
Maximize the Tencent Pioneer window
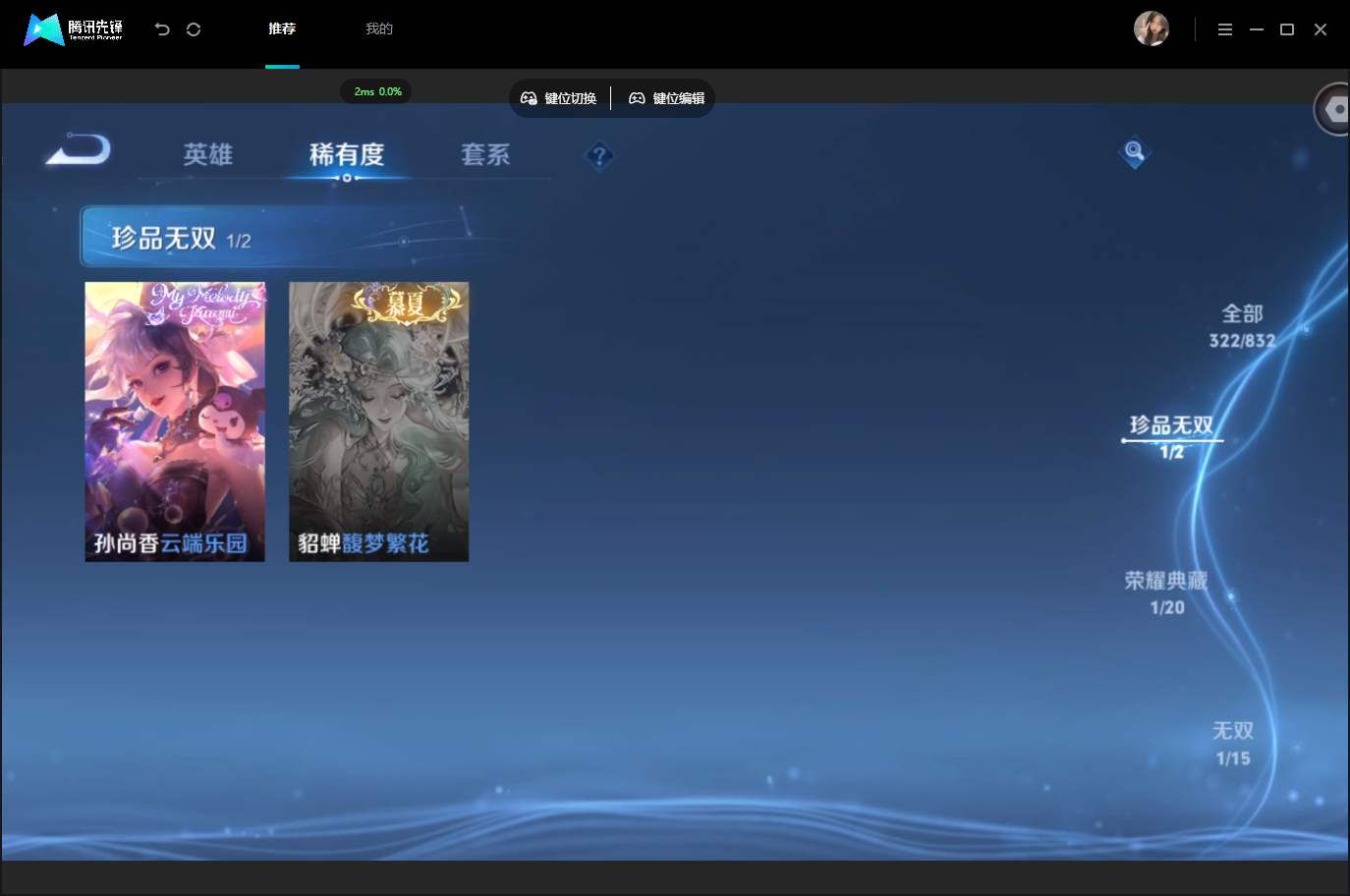pyautogui.click(x=1287, y=29)
